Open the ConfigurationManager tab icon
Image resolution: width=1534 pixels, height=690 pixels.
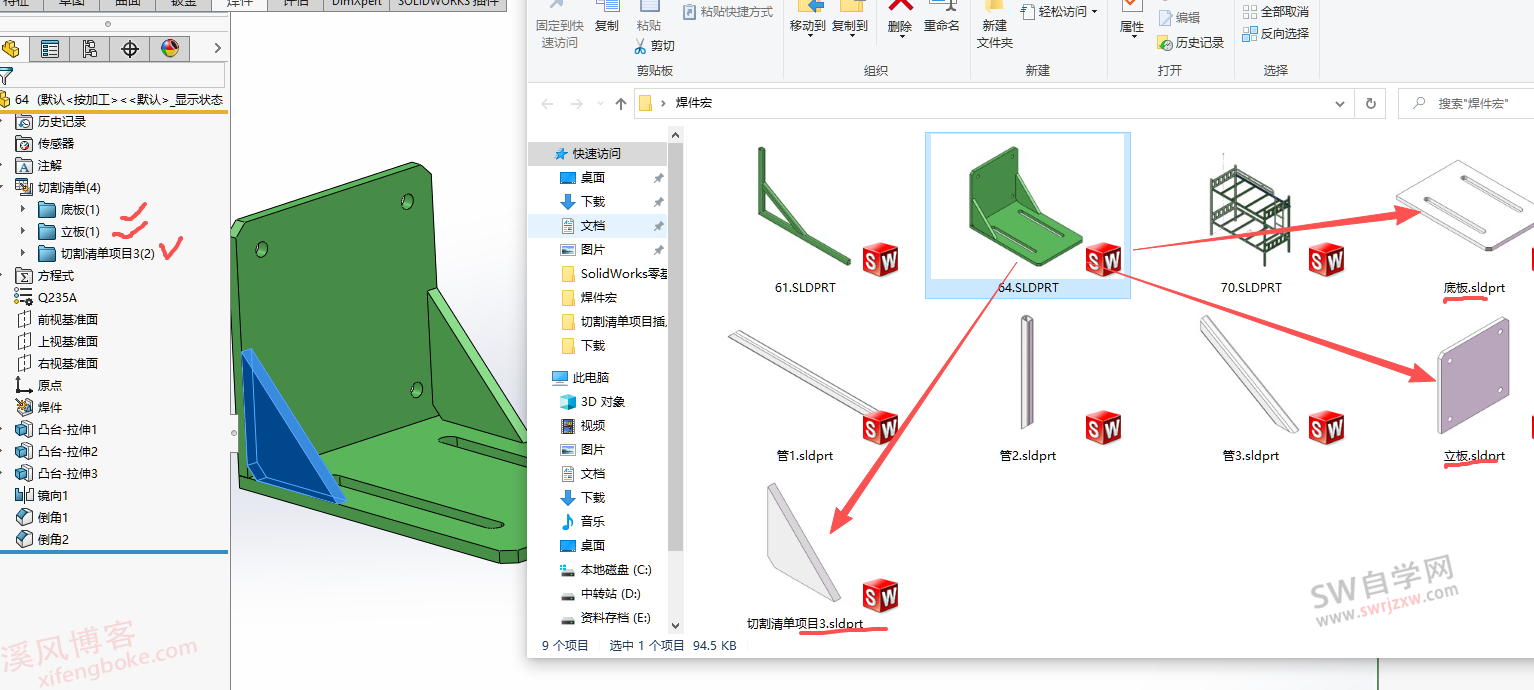point(90,49)
